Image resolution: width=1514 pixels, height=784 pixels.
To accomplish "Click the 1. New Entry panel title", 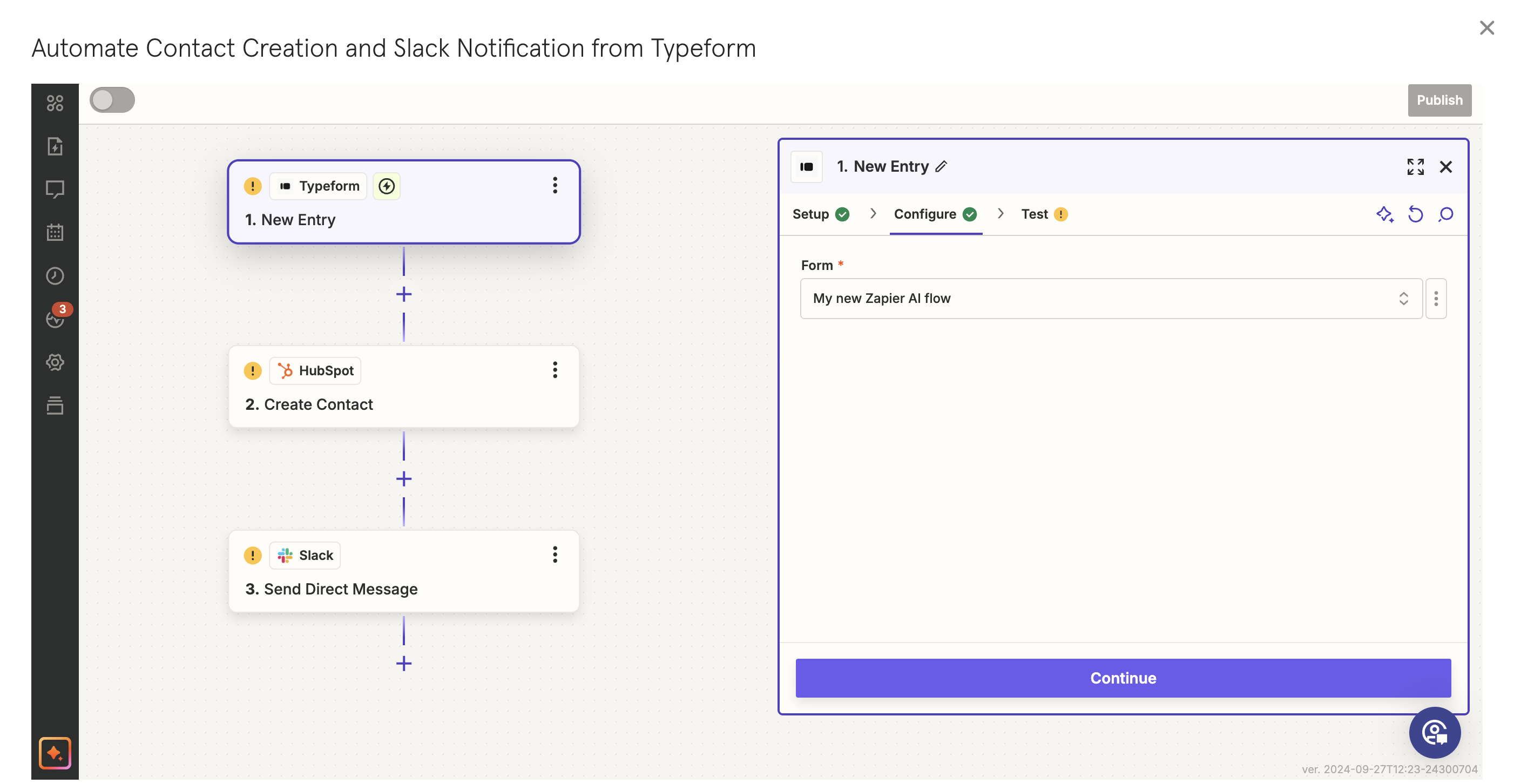I will tap(882, 166).
